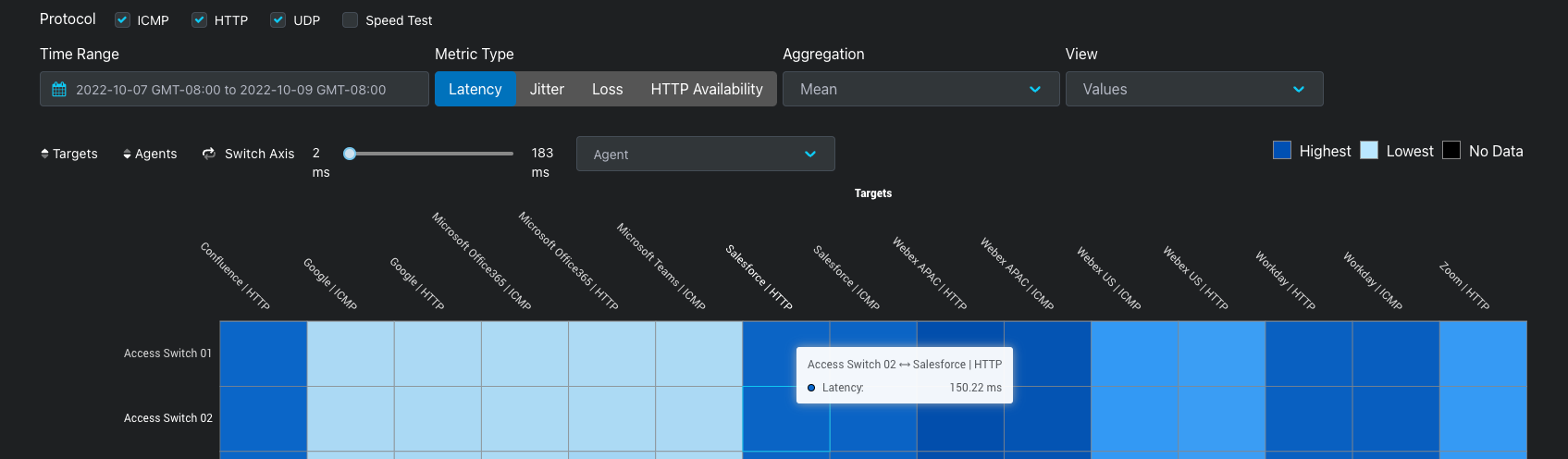Click the Access Switch 02 row label
The width and height of the screenshot is (1568, 459).
[x=168, y=418]
